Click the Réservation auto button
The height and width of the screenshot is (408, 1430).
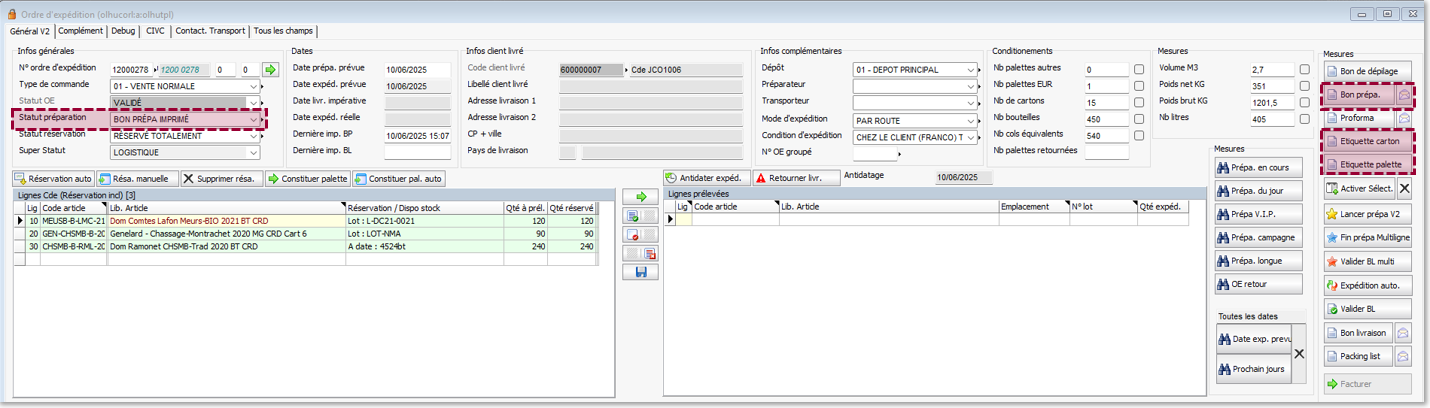point(53,179)
